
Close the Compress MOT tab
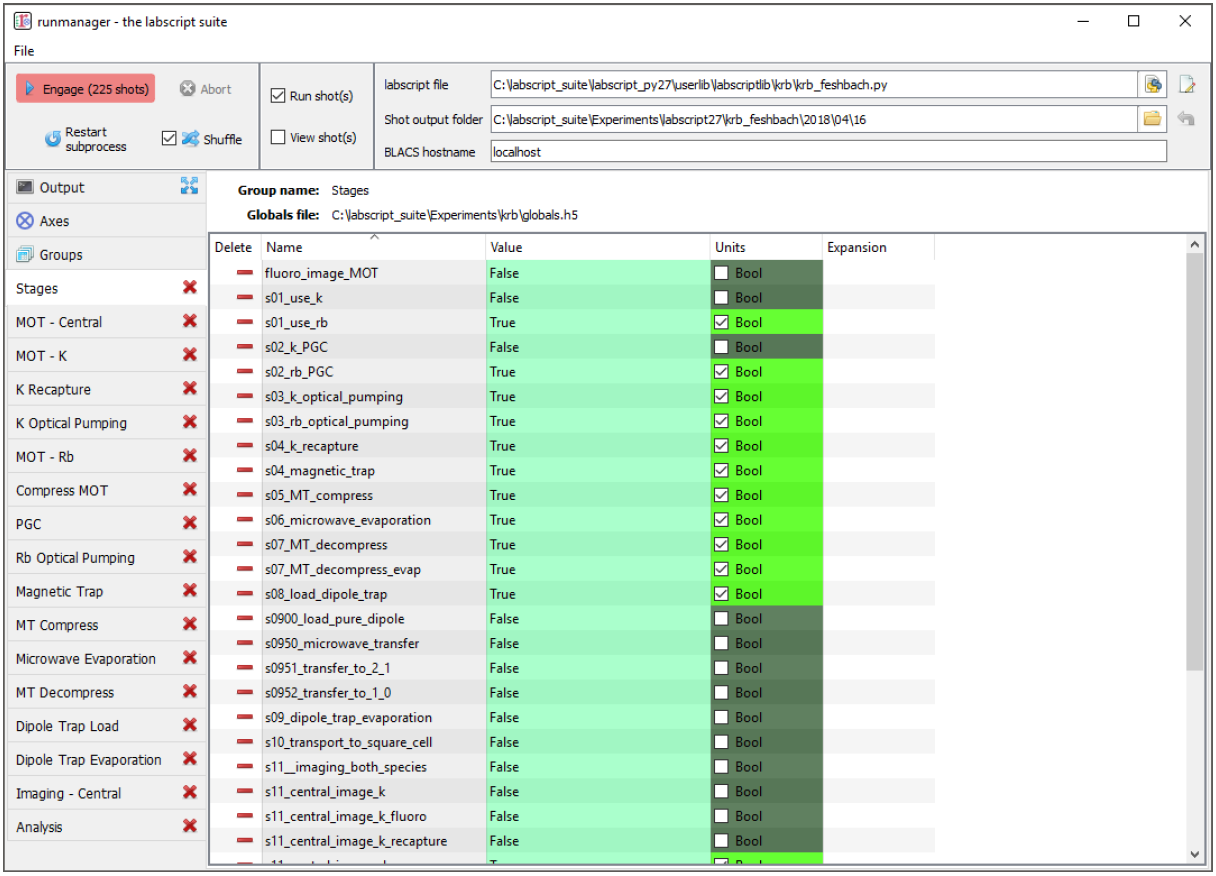click(189, 490)
